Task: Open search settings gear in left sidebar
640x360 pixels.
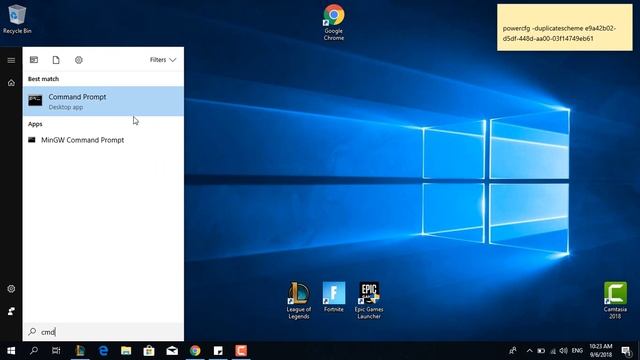Action: pos(11,289)
